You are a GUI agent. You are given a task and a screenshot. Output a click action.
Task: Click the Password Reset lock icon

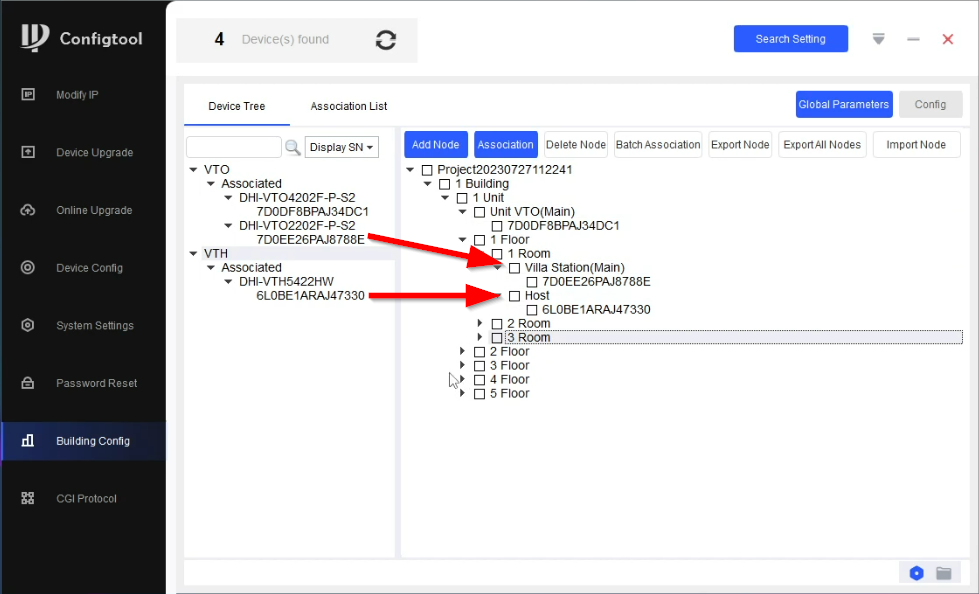point(28,383)
